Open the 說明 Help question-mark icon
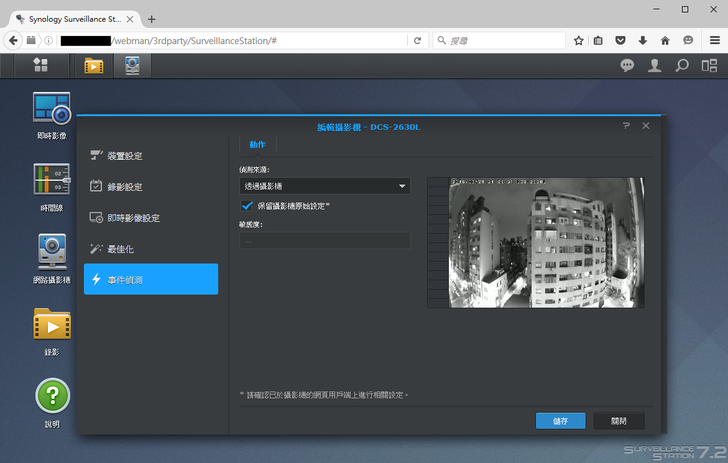Viewport: 728px width, 463px height. [52, 396]
